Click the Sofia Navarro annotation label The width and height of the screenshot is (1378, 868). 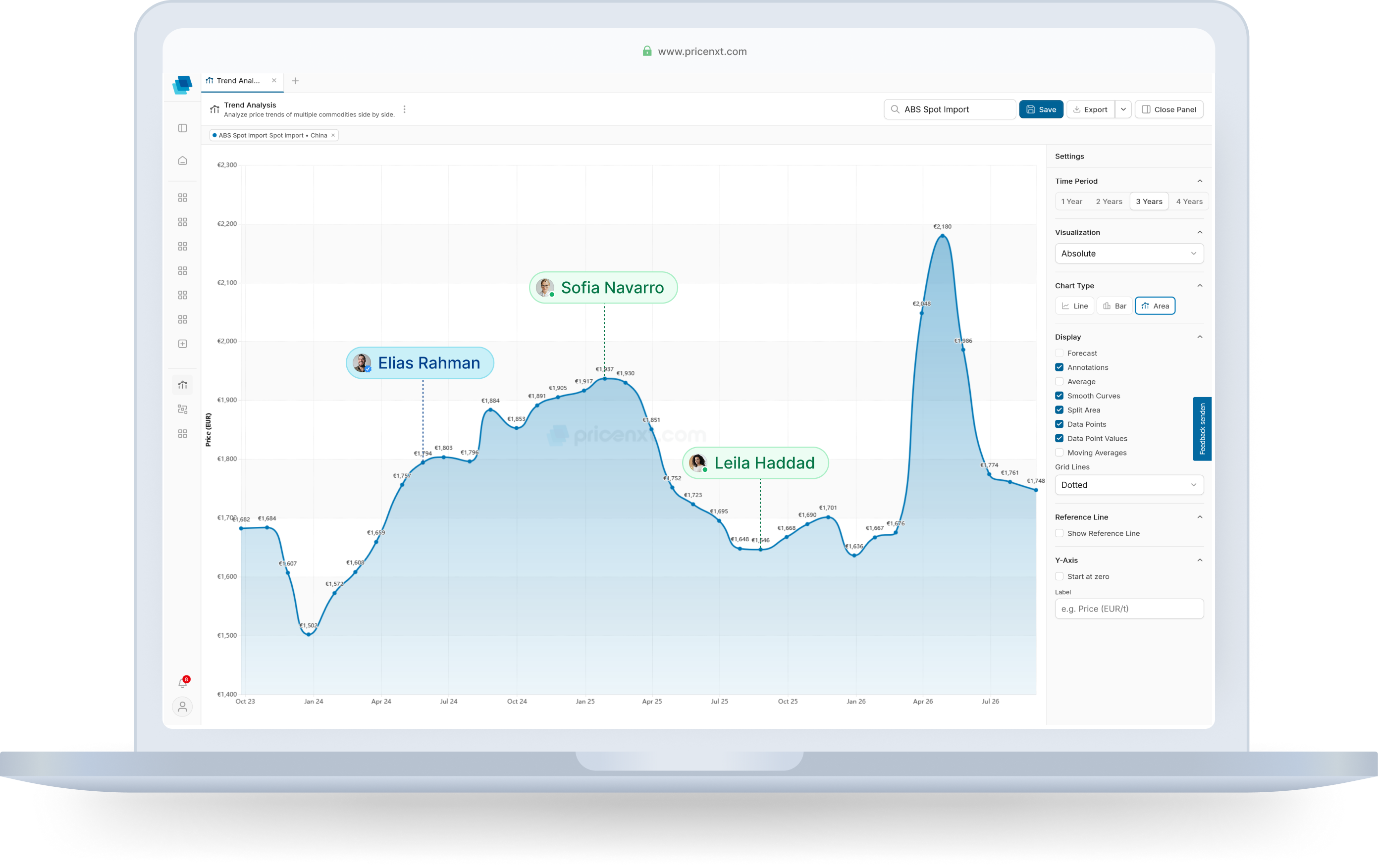(612, 287)
